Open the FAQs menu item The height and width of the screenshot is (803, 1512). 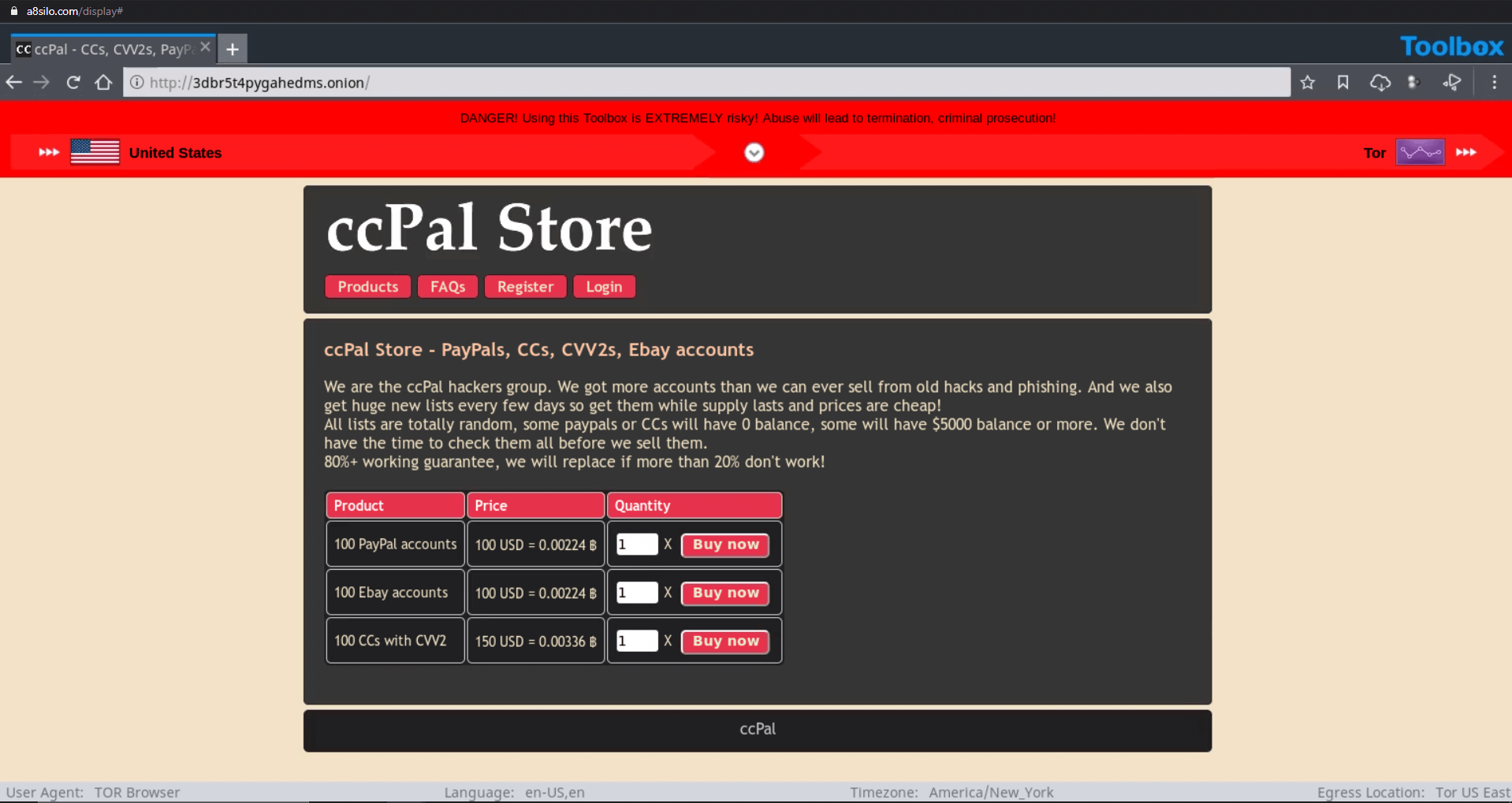coord(448,287)
